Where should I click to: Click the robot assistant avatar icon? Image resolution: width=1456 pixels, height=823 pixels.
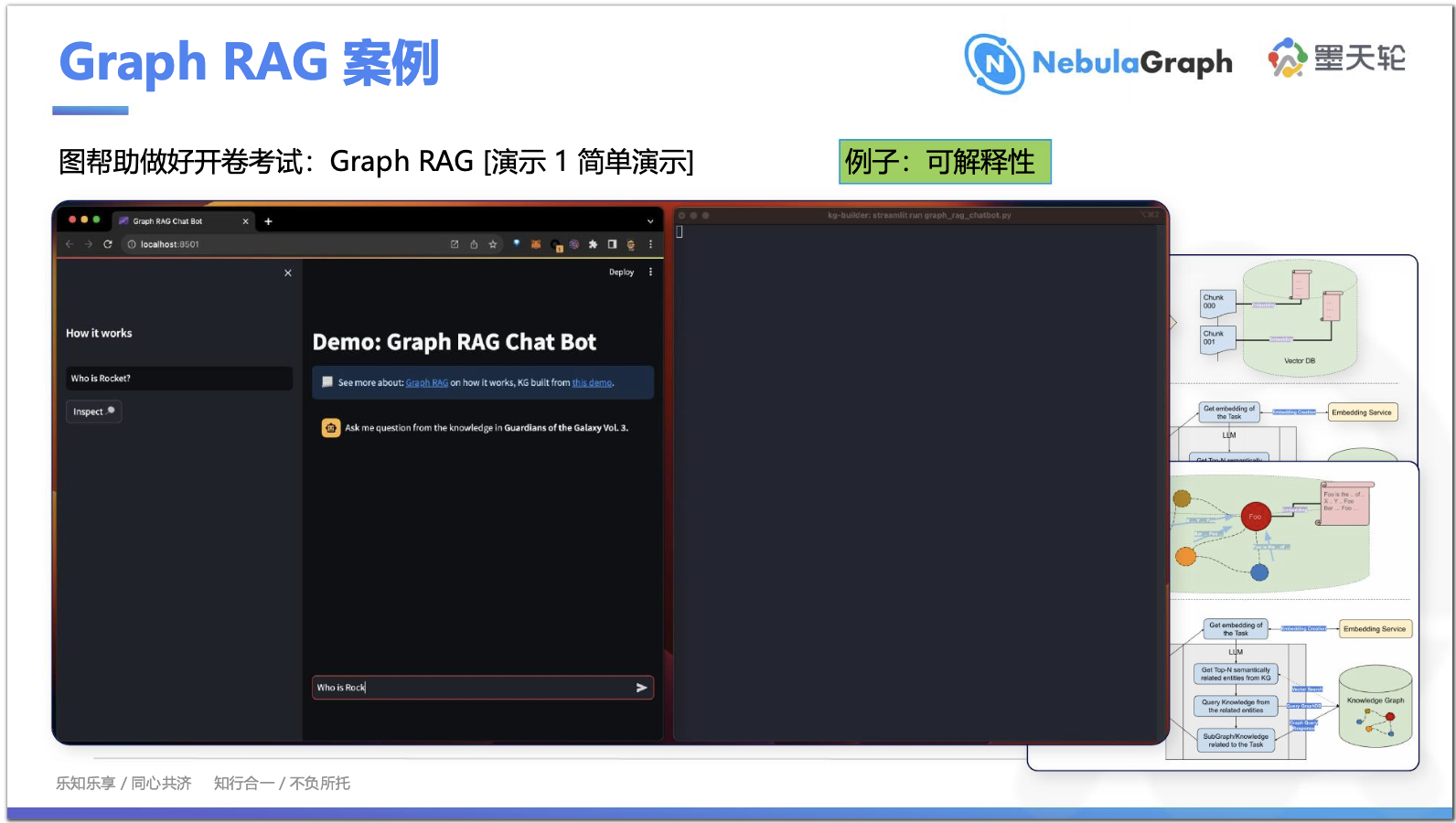(x=331, y=428)
